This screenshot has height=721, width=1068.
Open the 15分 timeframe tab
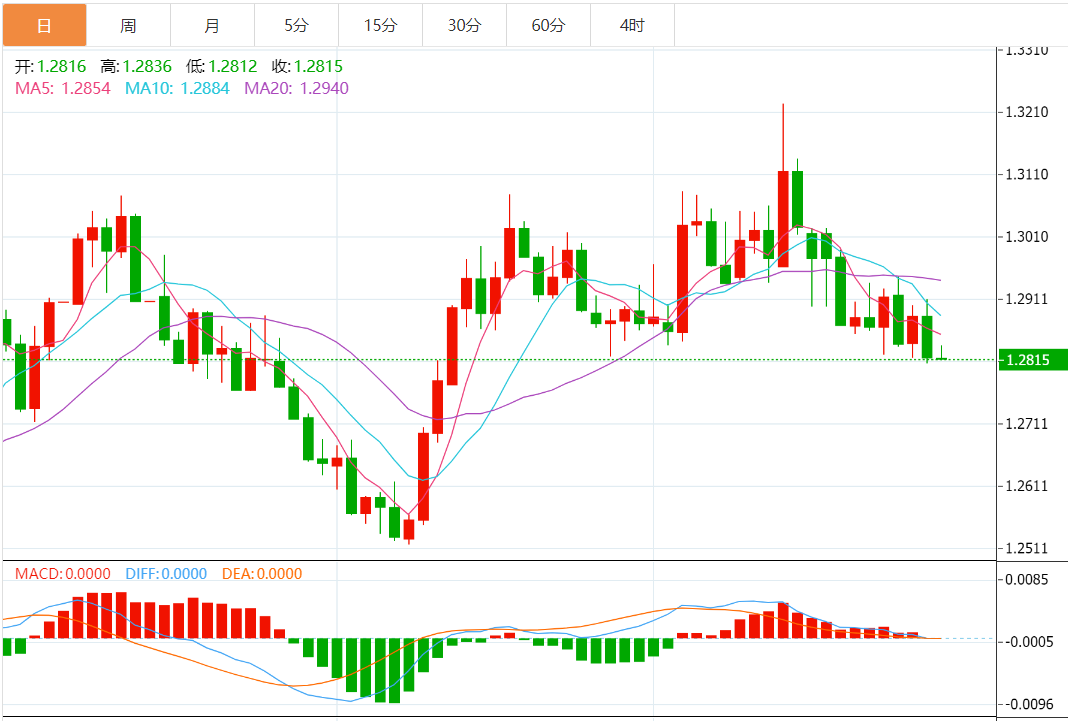point(380,26)
